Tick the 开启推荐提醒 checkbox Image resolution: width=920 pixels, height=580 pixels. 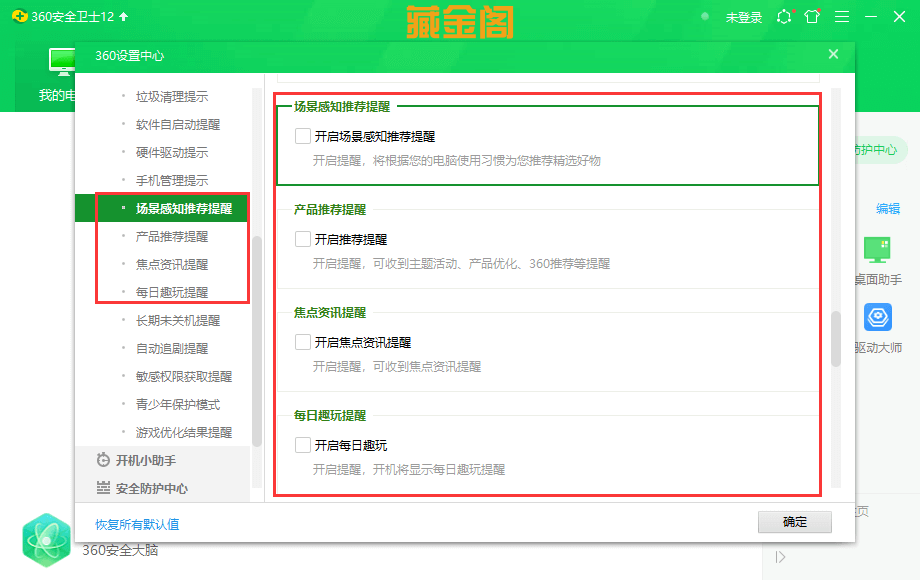[x=303, y=239]
